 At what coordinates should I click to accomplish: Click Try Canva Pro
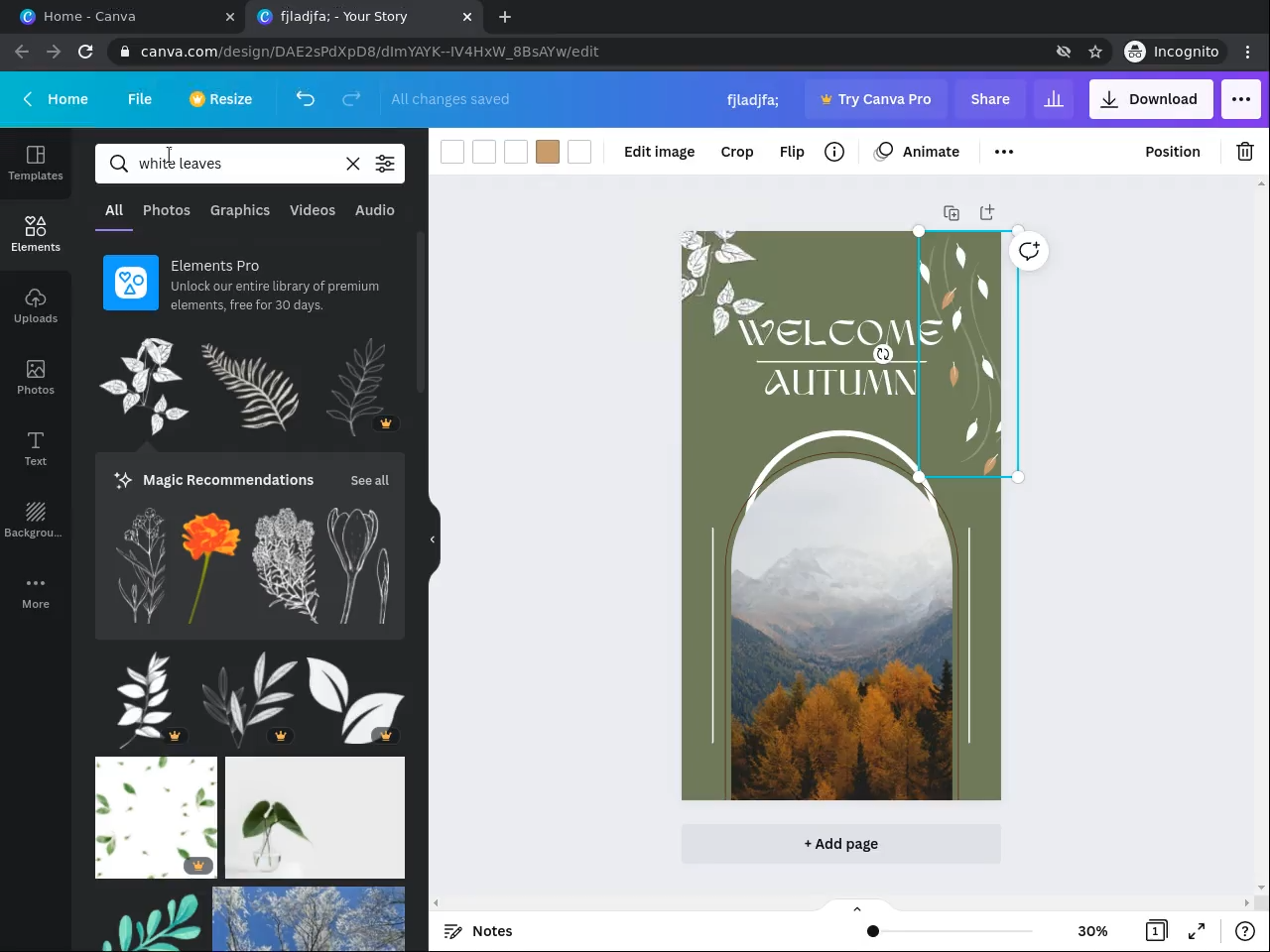tap(874, 99)
